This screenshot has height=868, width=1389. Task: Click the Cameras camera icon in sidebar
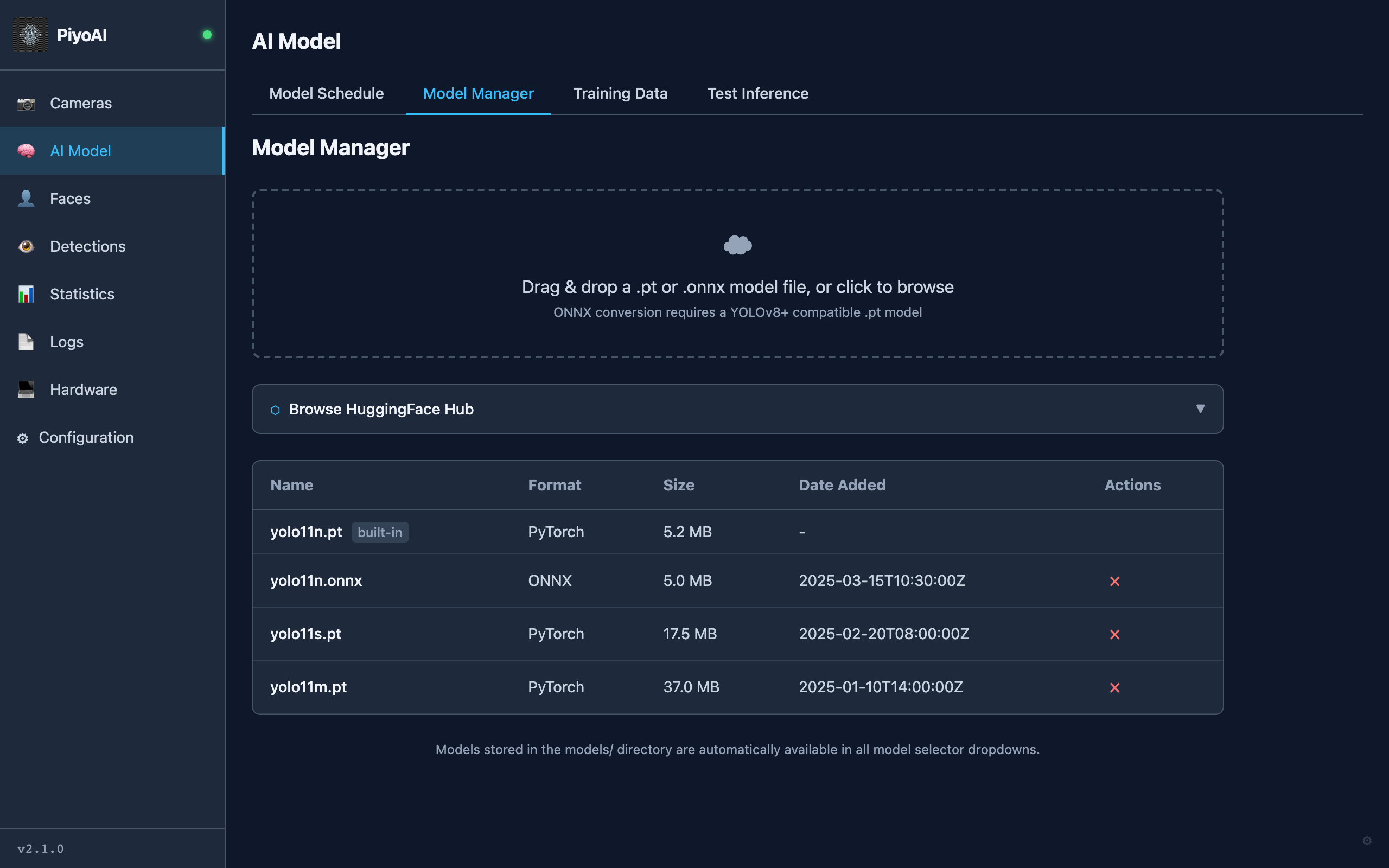coord(26,103)
